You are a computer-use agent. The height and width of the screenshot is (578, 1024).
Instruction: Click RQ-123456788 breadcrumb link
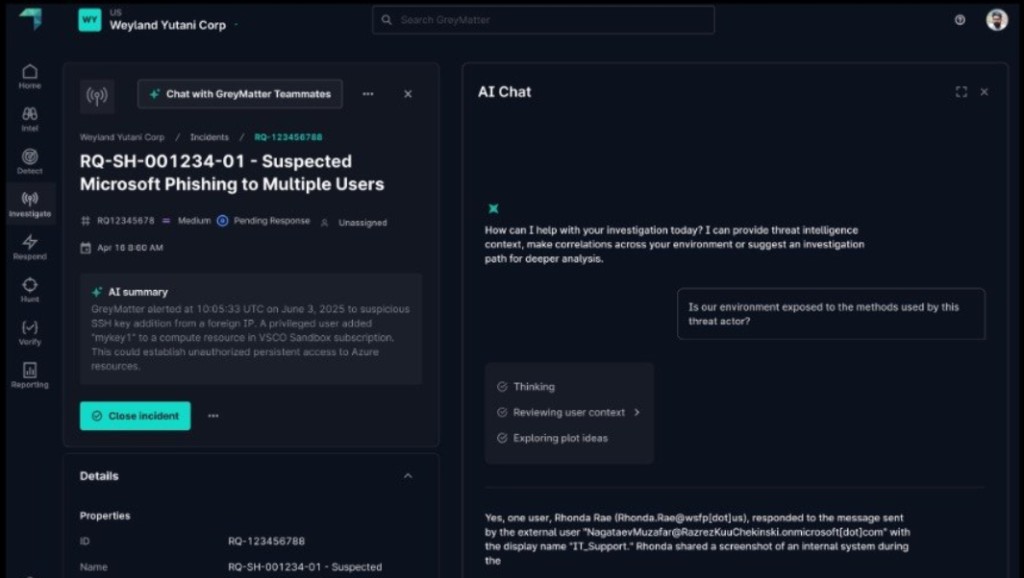(x=288, y=137)
